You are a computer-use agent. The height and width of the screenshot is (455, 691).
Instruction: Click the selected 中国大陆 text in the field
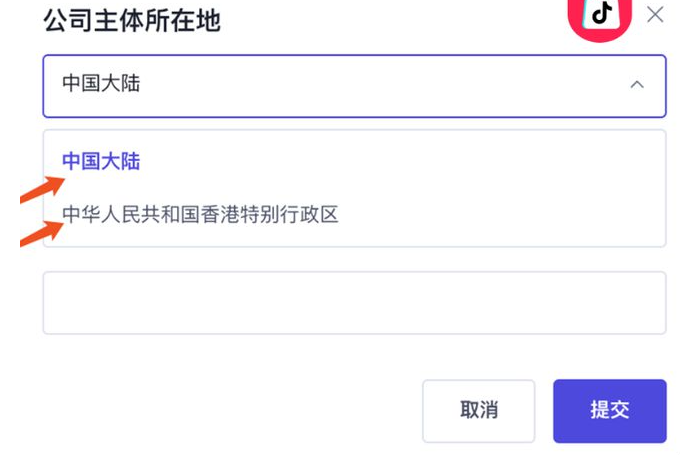tap(101, 84)
